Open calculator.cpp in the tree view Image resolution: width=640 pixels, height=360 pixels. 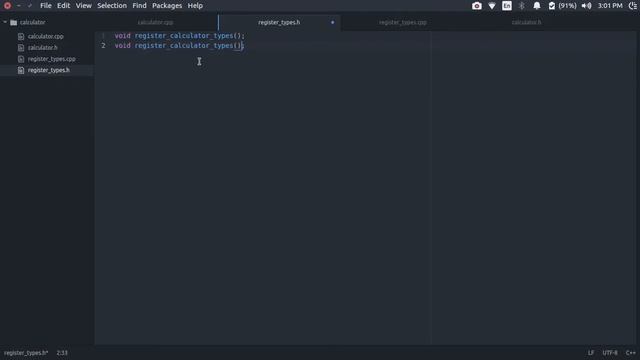coord(46,36)
